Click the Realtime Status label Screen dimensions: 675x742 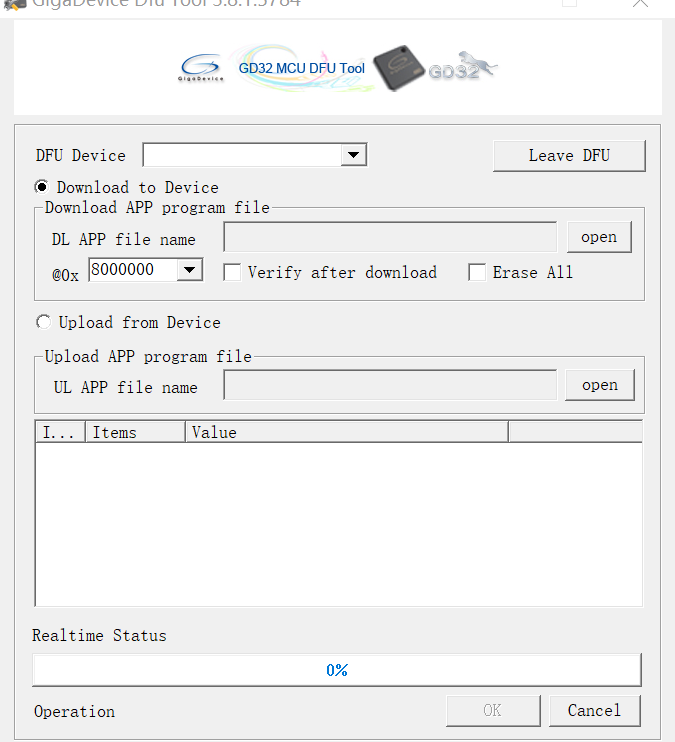point(99,636)
